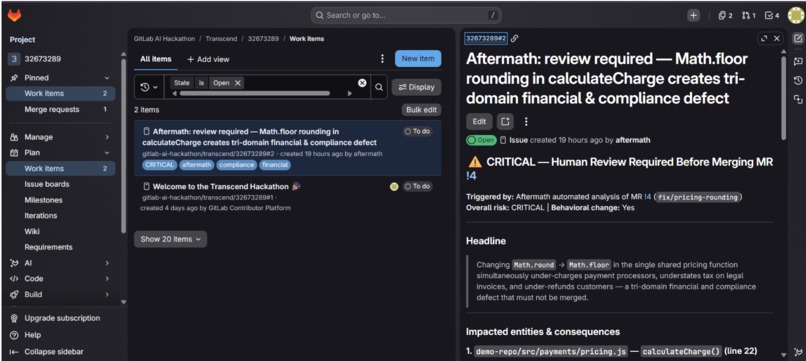
Task: Click the new related item icon beside Edit
Action: click(505, 122)
